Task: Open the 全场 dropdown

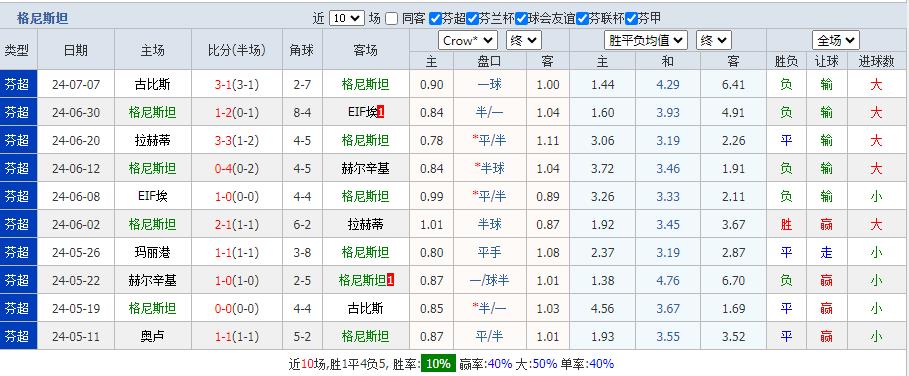Action: pos(835,41)
